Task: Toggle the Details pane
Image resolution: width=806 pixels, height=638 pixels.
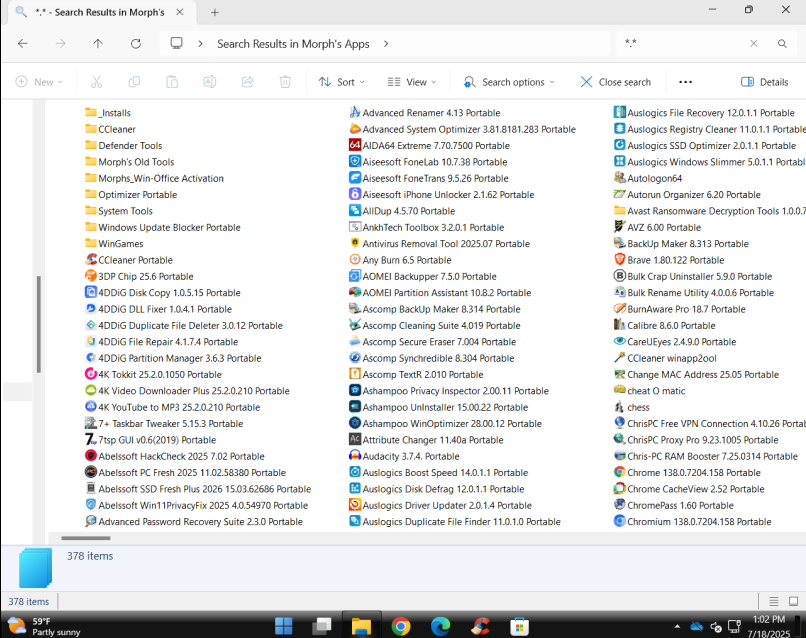Action: tap(765, 82)
